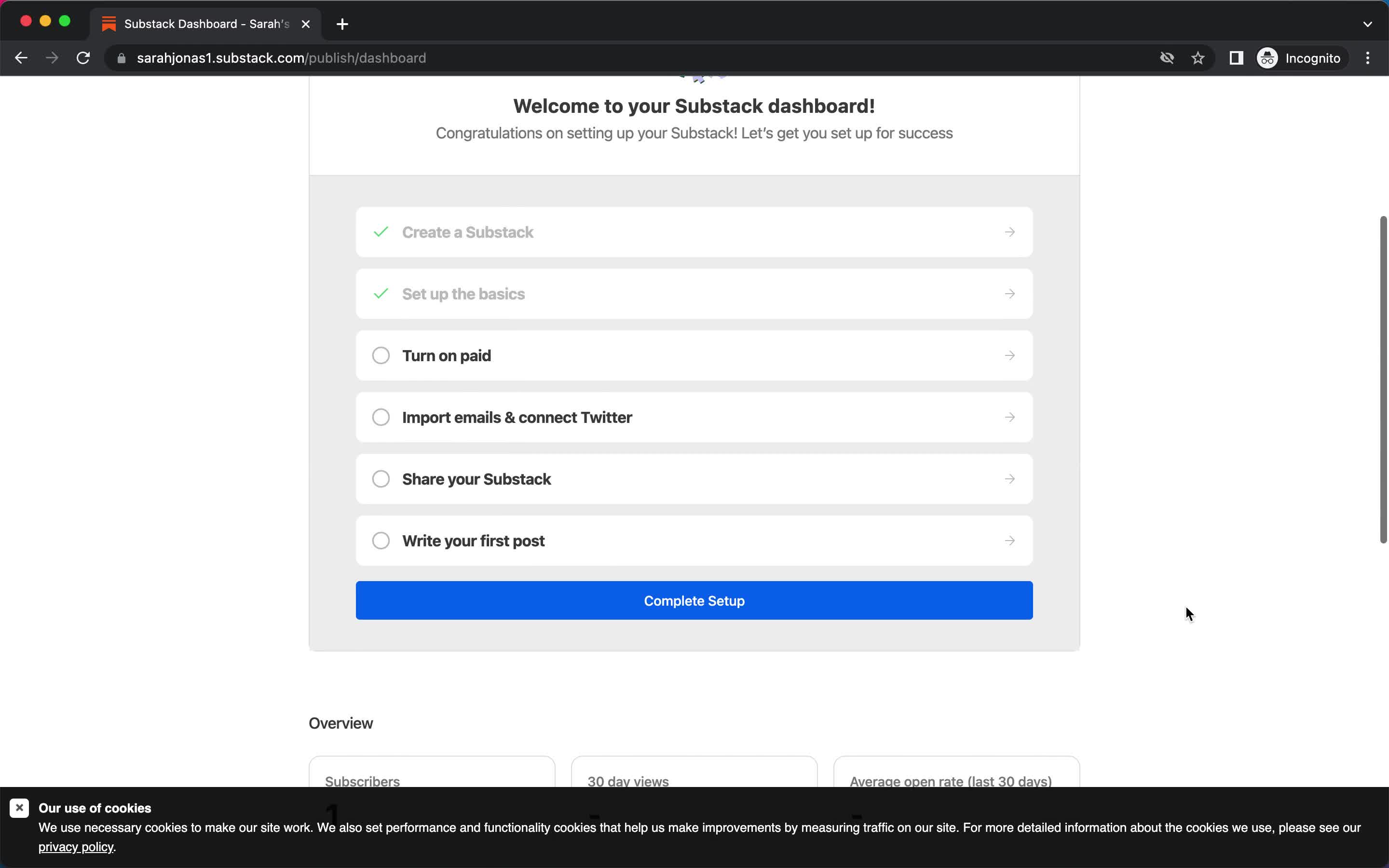
Task: Open the browser side panel icon
Action: point(1236,58)
